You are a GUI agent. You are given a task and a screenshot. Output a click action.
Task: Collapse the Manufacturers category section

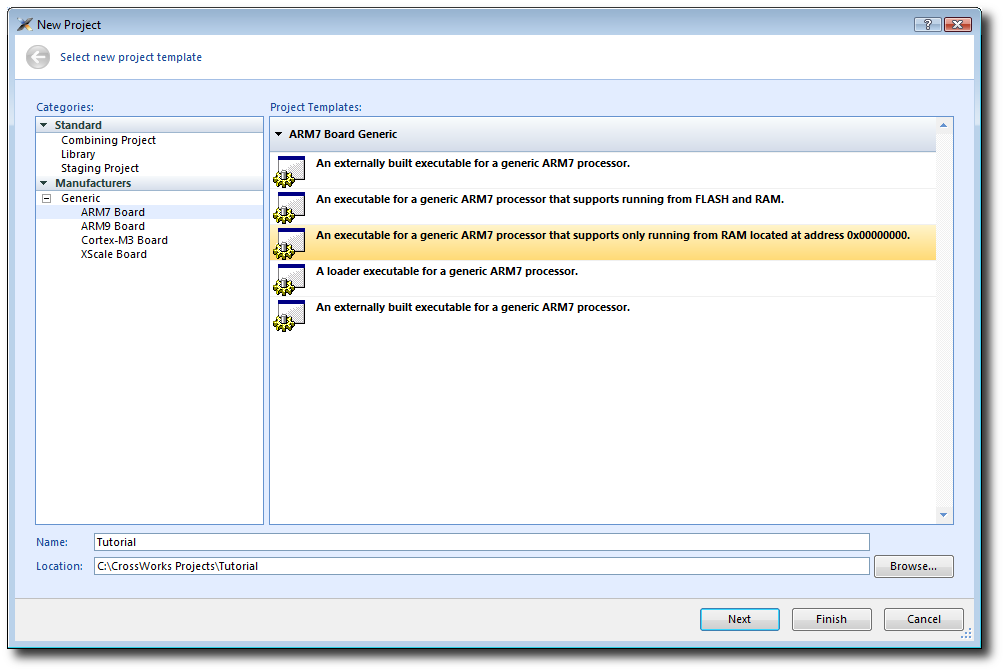[x=44, y=183]
